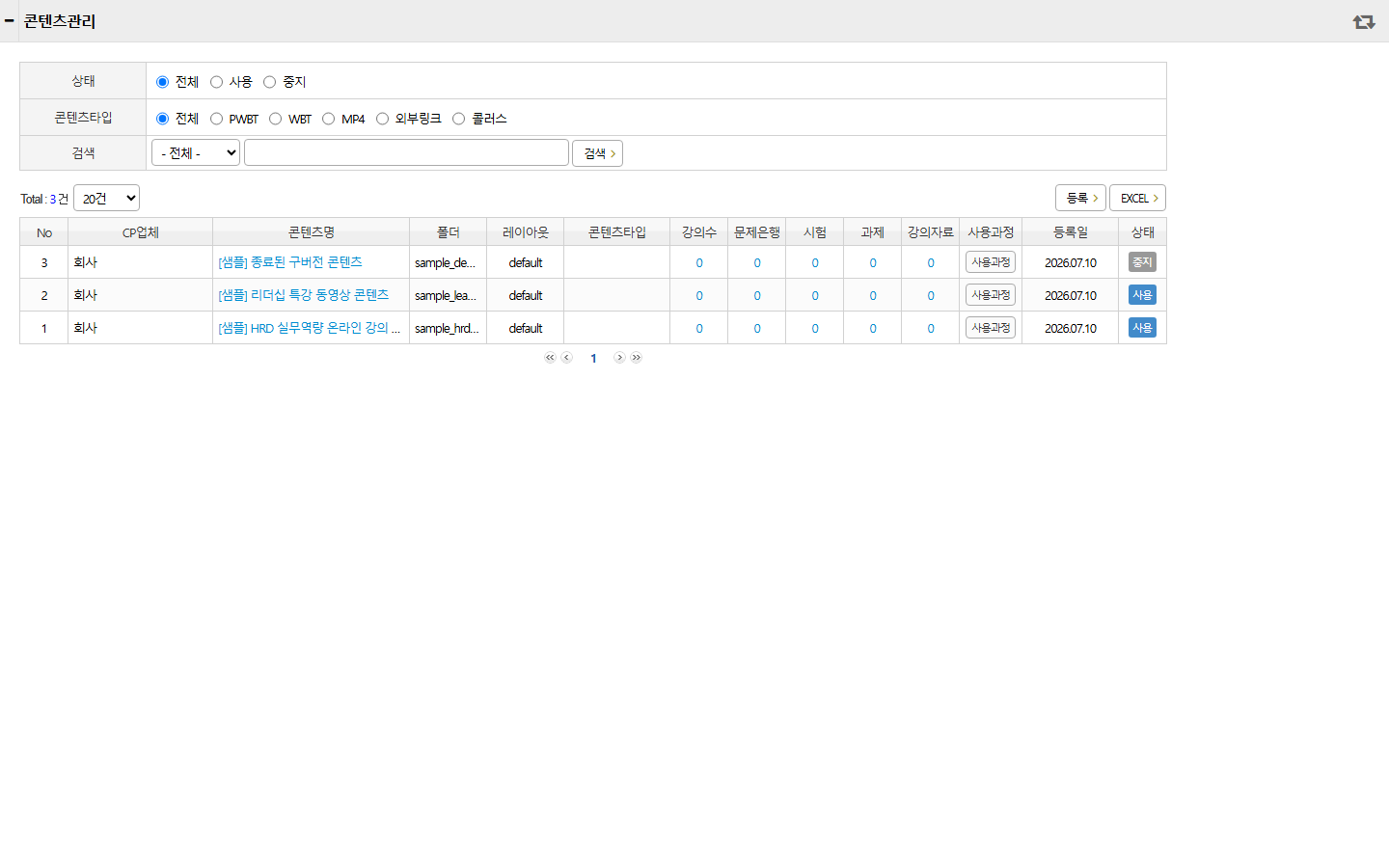This screenshot has width=1389, height=868.
Task: Open '[샘플] 종료된 구버전 콘텐츠' link
Action: [x=290, y=262]
